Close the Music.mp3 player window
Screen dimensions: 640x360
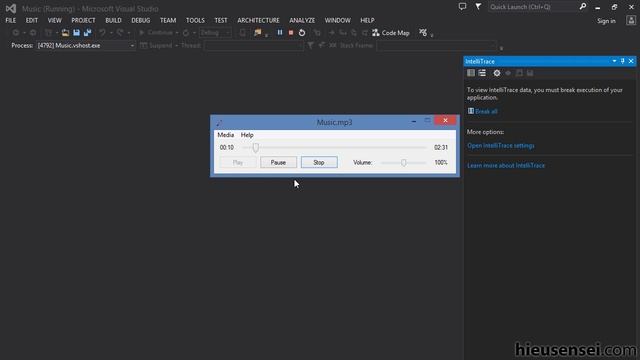click(445, 120)
